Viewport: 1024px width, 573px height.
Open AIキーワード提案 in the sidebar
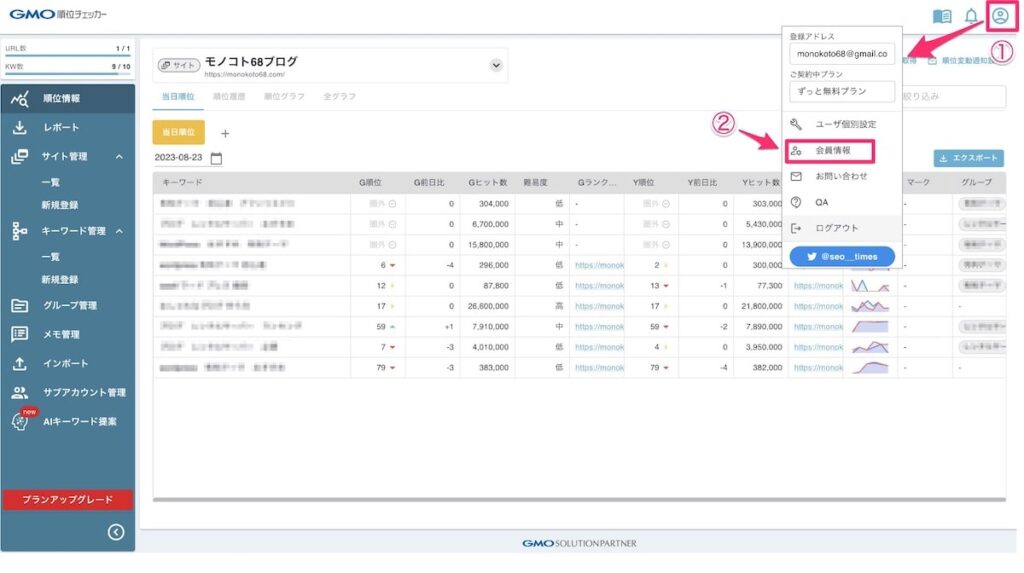coord(68,422)
